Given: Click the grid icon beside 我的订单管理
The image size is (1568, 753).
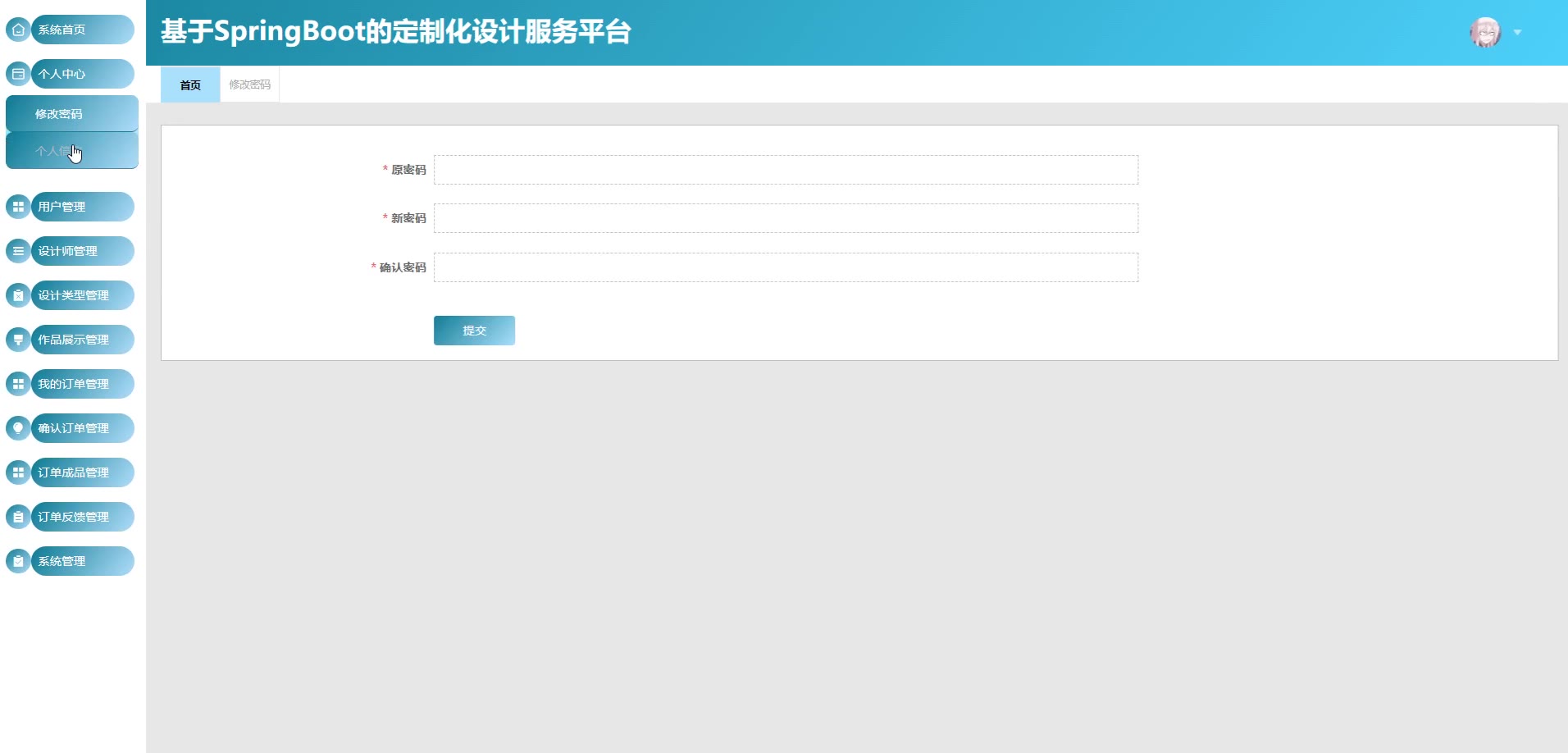Looking at the screenshot, I should pos(18,384).
